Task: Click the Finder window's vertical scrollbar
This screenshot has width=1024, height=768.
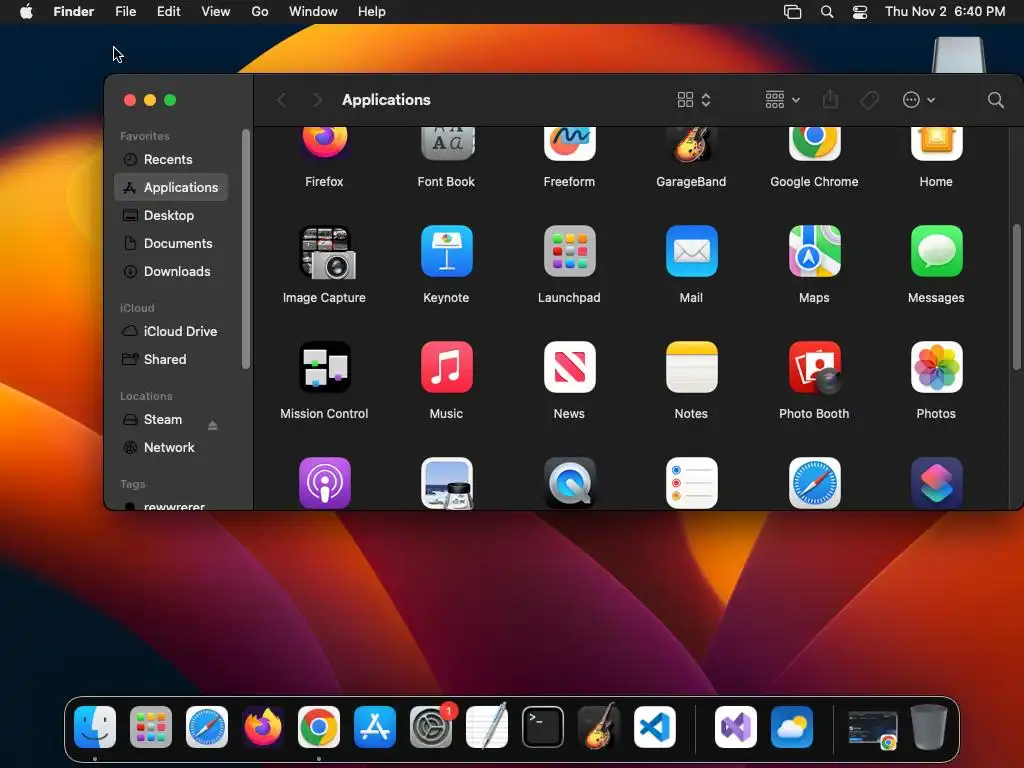Action: click(x=1016, y=298)
